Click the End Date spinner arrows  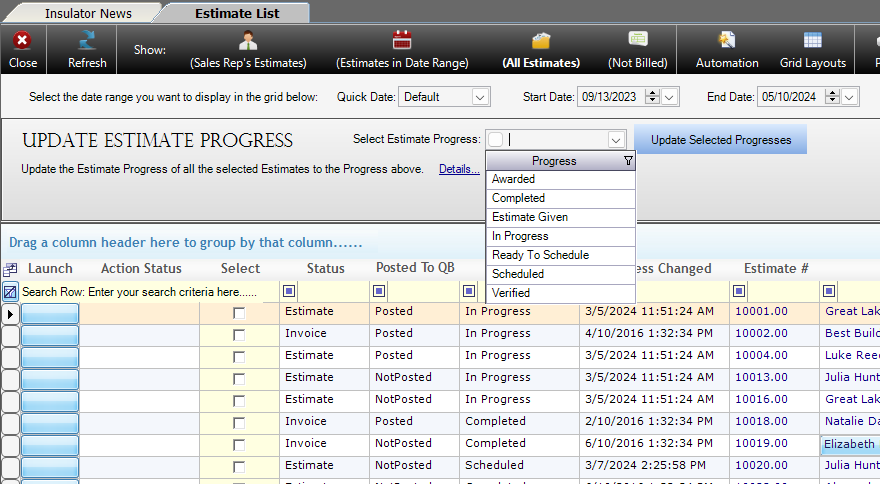click(x=832, y=97)
